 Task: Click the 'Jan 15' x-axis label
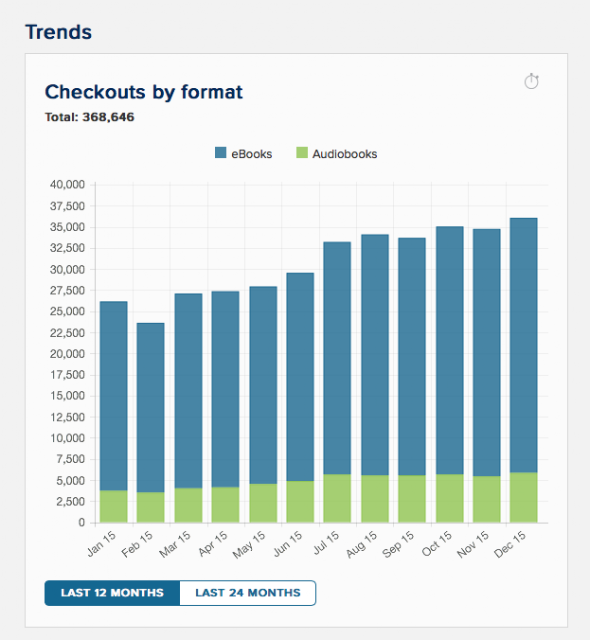point(102,544)
